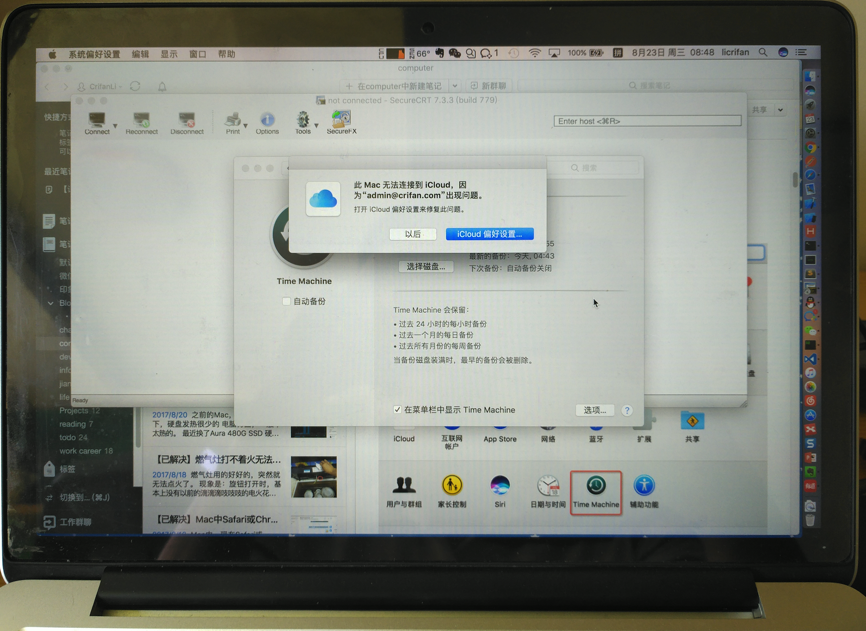Click the Time Machine icon in the menu bar

point(514,53)
